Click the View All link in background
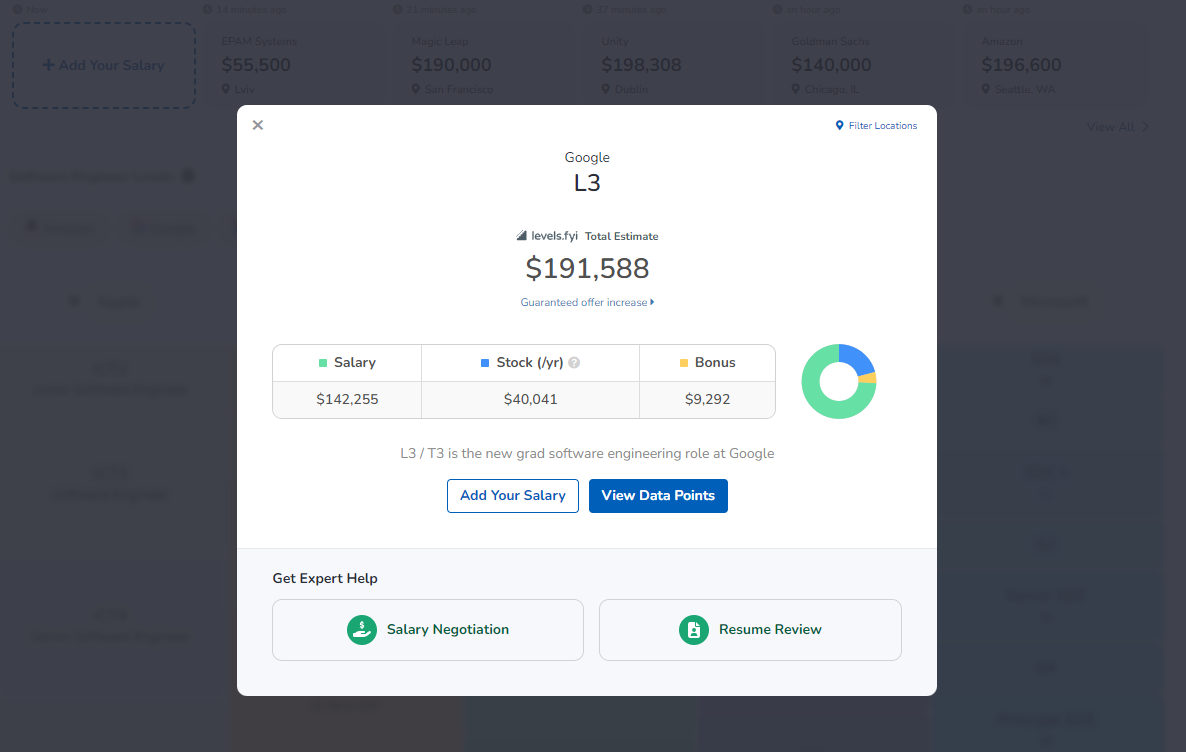 (x=1110, y=126)
